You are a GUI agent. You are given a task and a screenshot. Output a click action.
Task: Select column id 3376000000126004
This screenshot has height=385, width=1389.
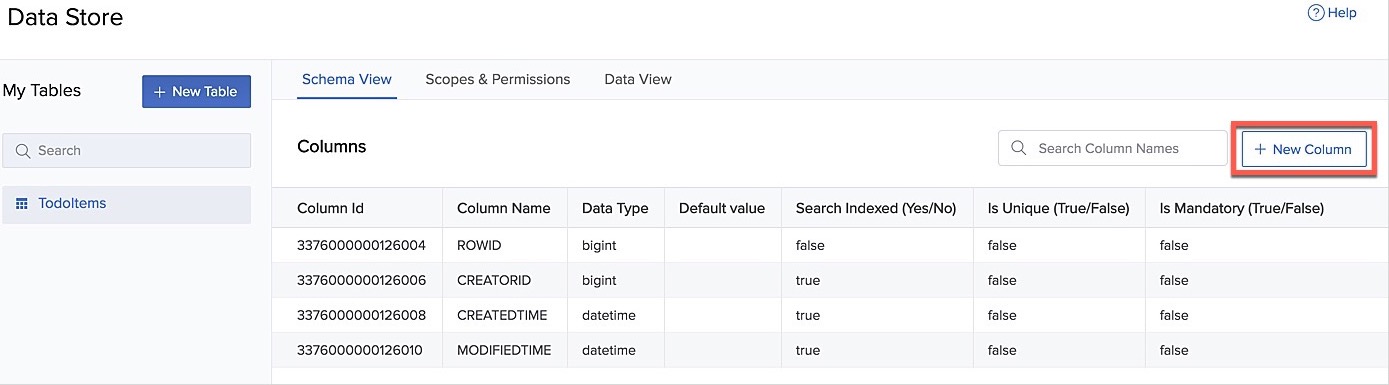pyautogui.click(x=361, y=245)
